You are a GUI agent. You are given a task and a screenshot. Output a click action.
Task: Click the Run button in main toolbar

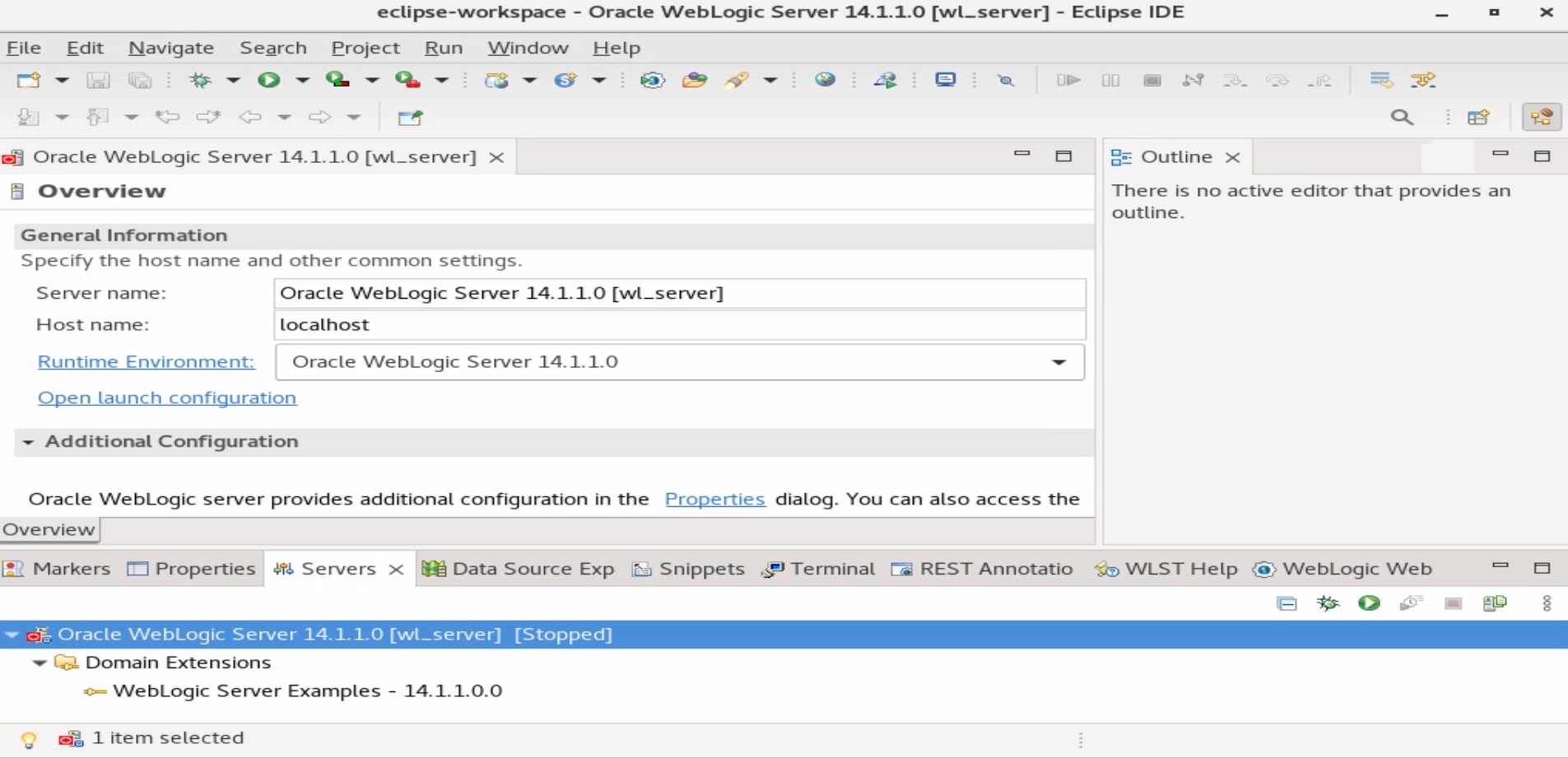(x=268, y=80)
